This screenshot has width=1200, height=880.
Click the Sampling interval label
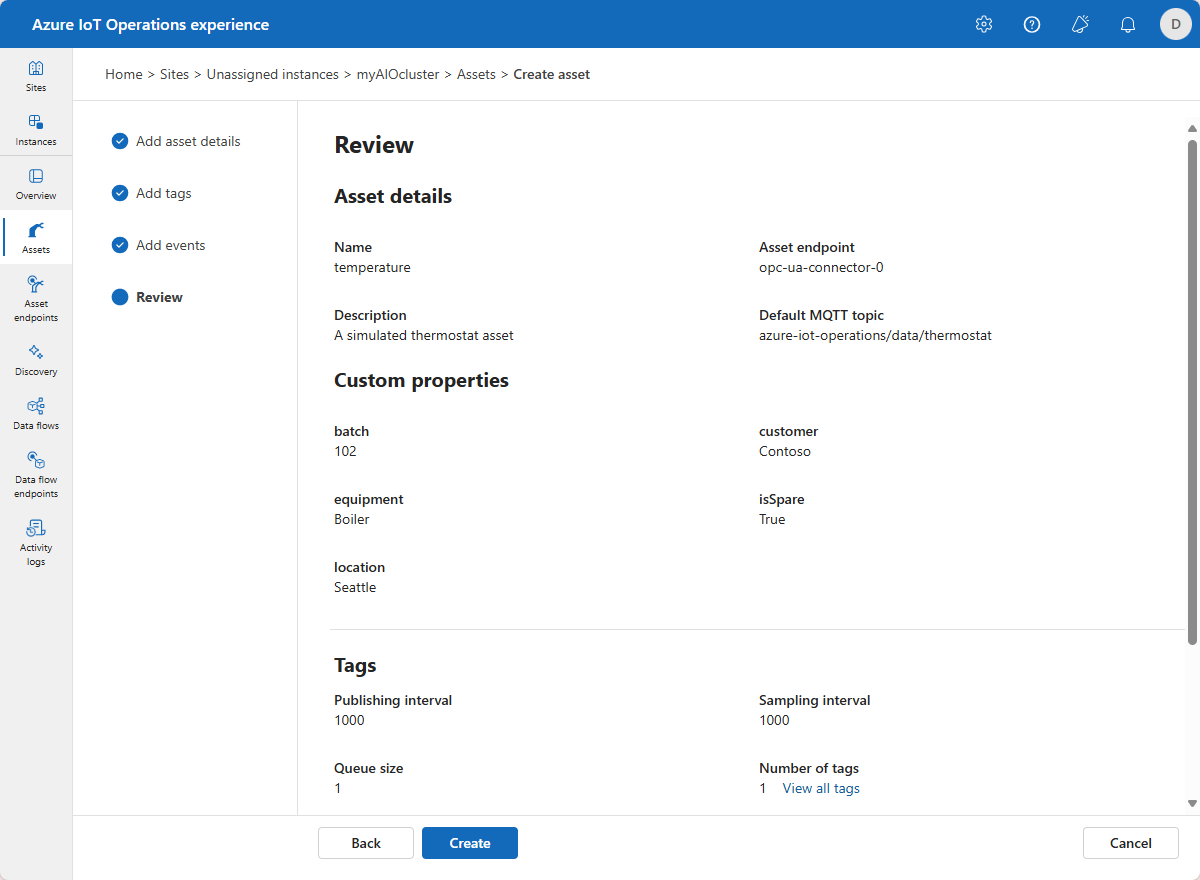click(815, 700)
